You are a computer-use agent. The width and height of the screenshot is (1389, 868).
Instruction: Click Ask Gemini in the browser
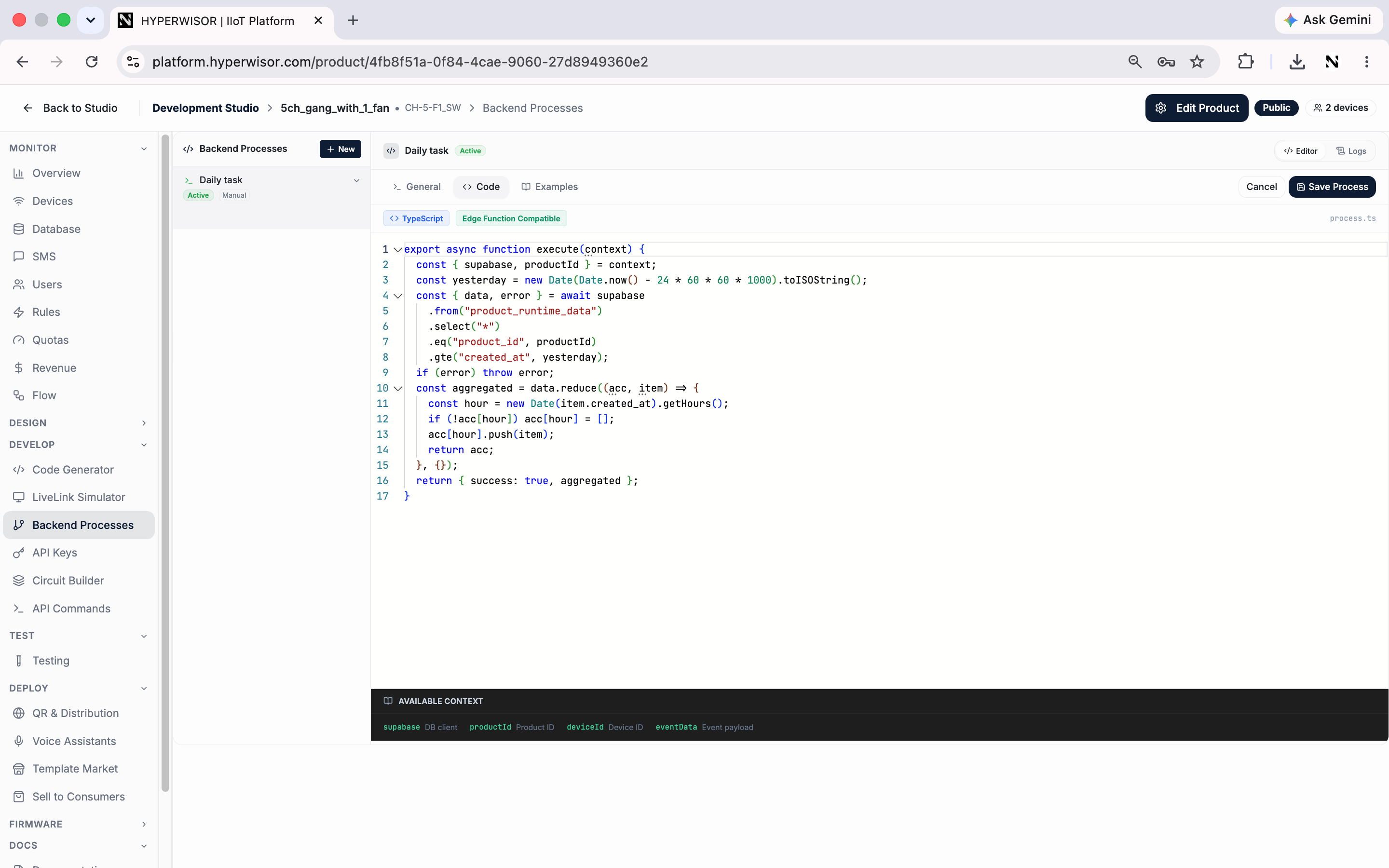point(1328,20)
